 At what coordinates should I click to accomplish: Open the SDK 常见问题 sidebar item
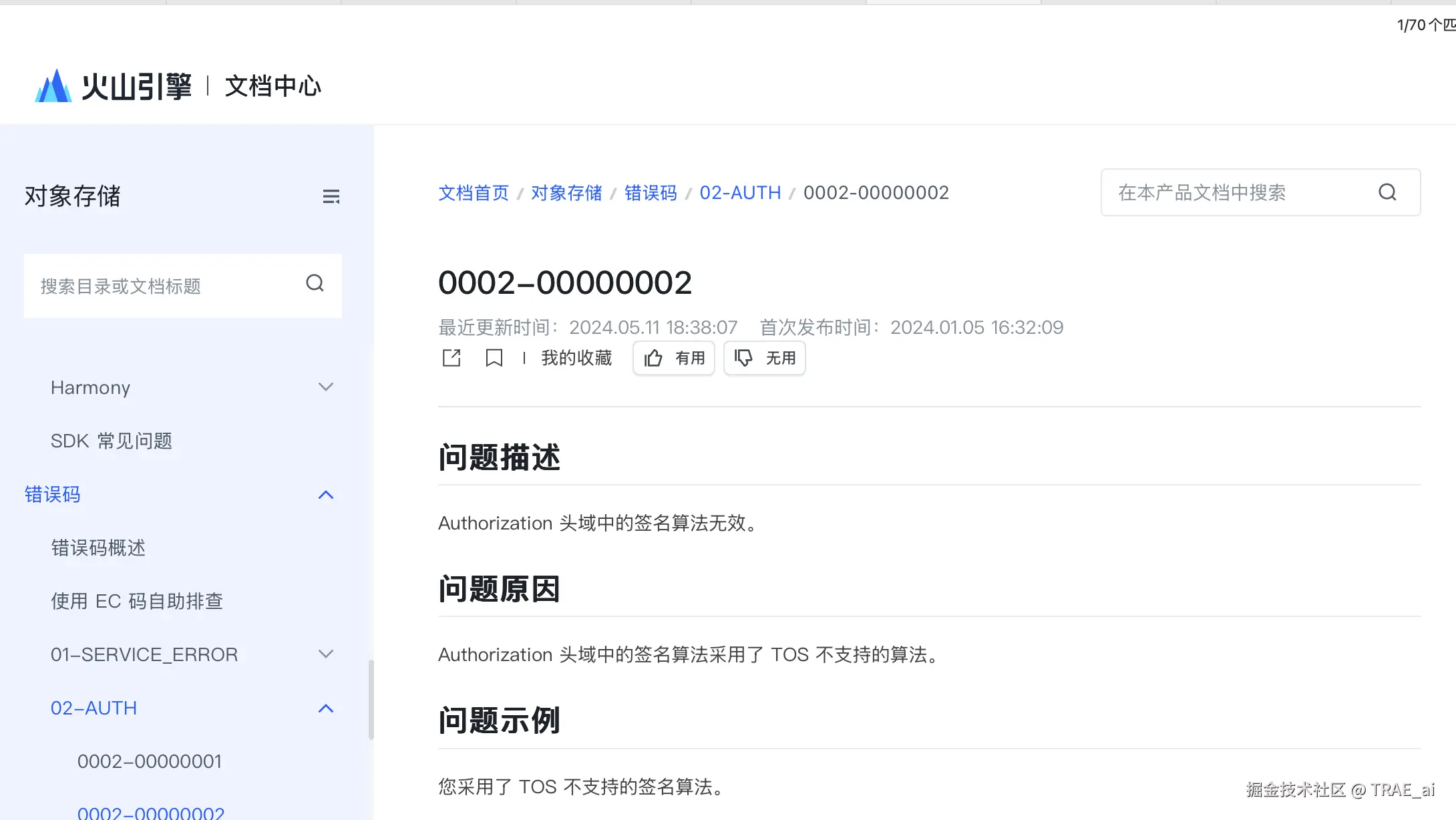point(112,441)
